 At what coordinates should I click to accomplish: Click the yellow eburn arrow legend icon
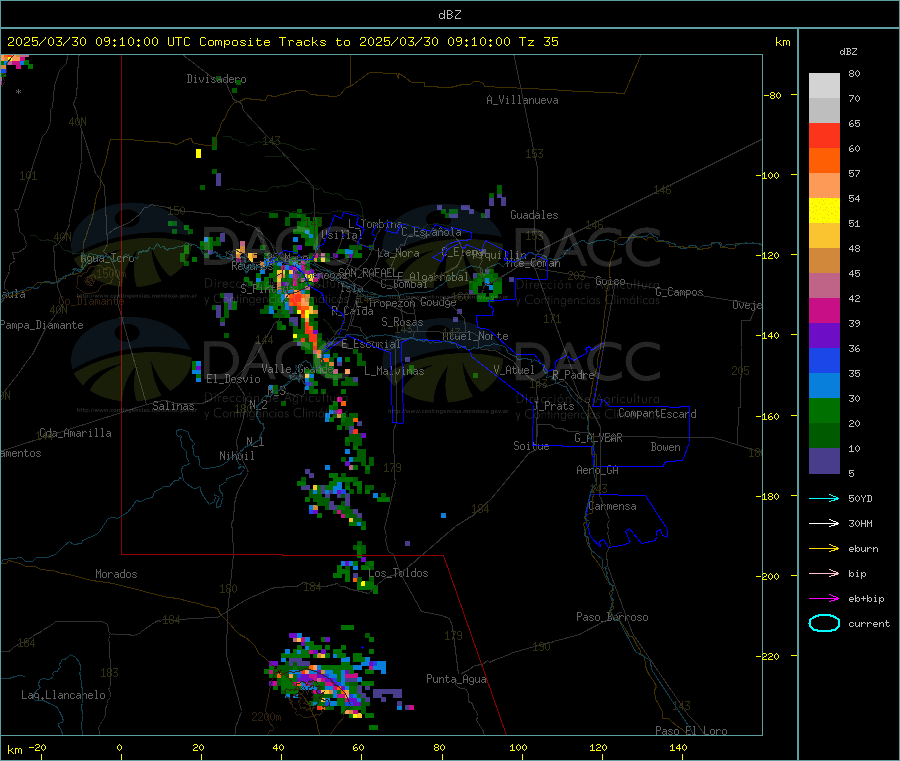[x=824, y=549]
